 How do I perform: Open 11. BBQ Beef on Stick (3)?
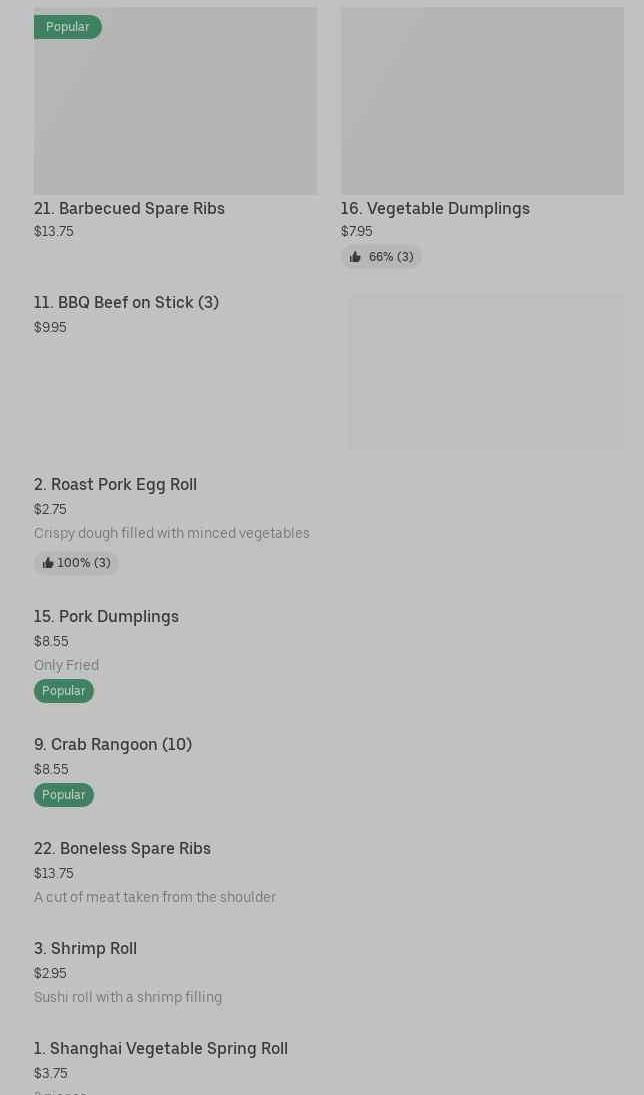(126, 302)
